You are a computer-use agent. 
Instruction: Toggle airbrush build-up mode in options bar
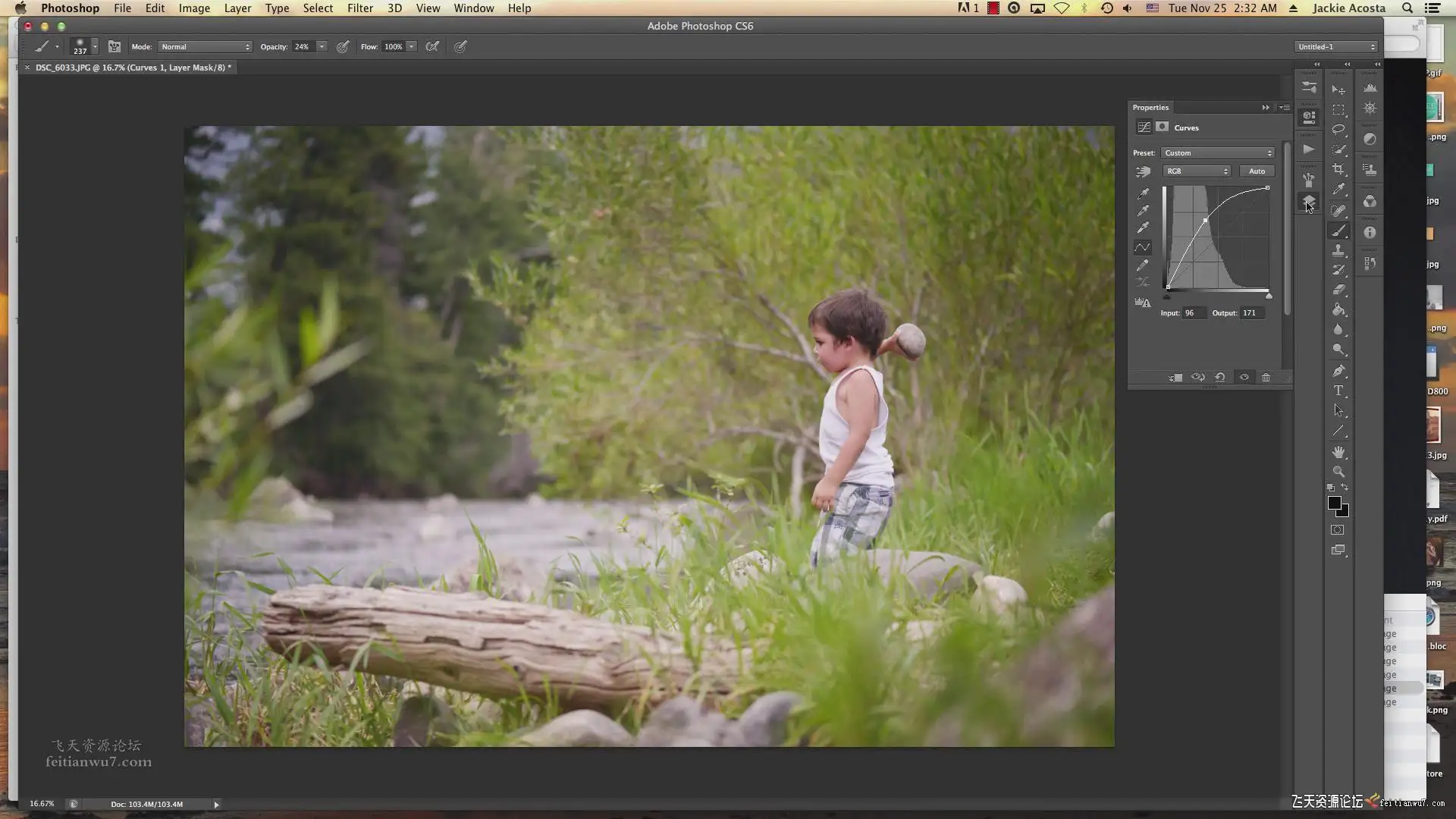click(432, 47)
